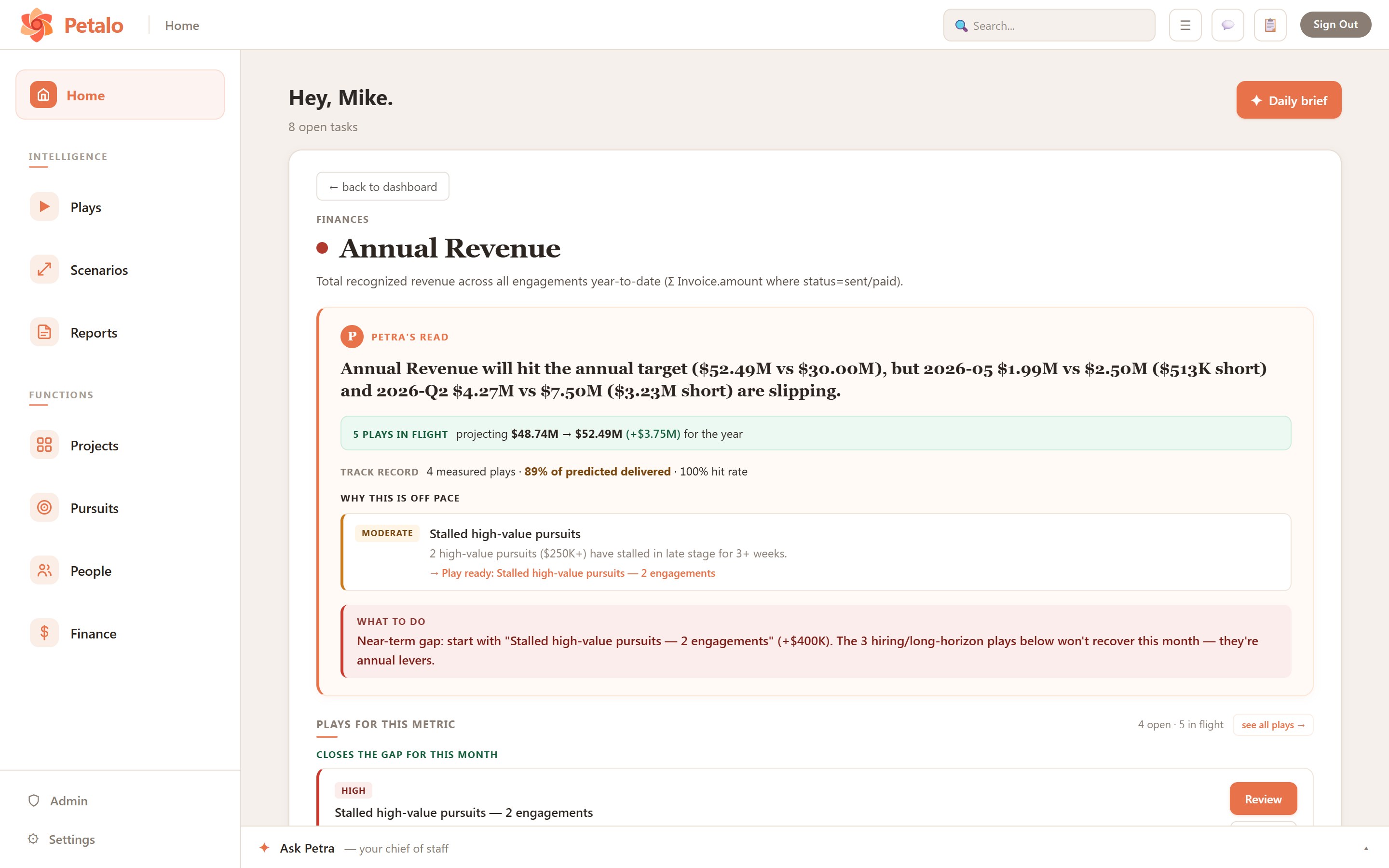
Task: Open the see all plays link
Action: (1272, 724)
